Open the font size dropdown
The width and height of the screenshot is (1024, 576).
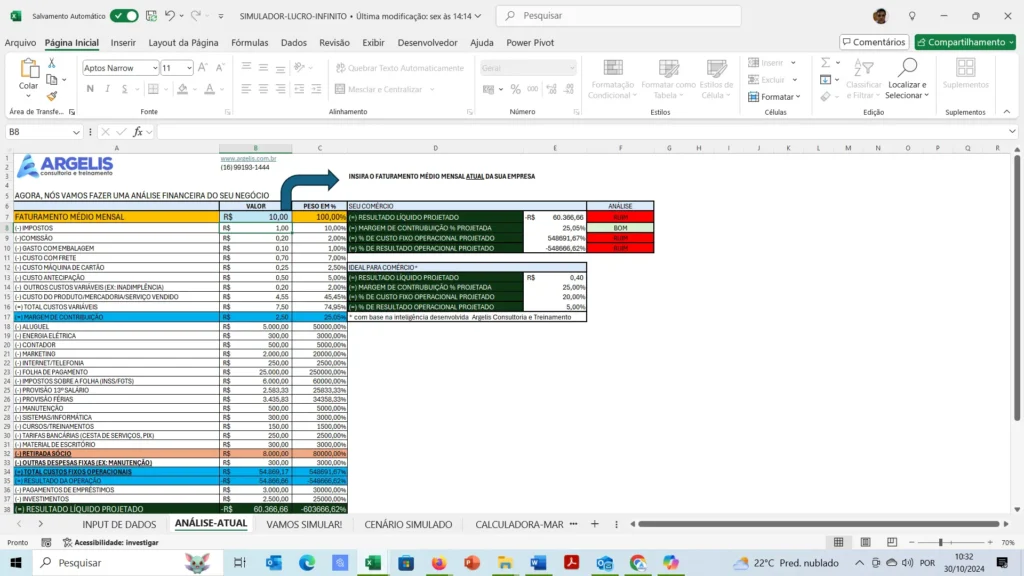189,68
